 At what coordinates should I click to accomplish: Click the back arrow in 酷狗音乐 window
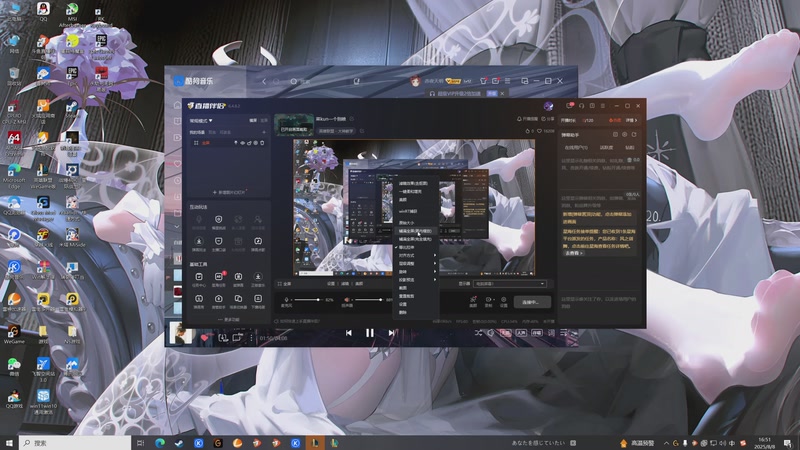click(264, 81)
